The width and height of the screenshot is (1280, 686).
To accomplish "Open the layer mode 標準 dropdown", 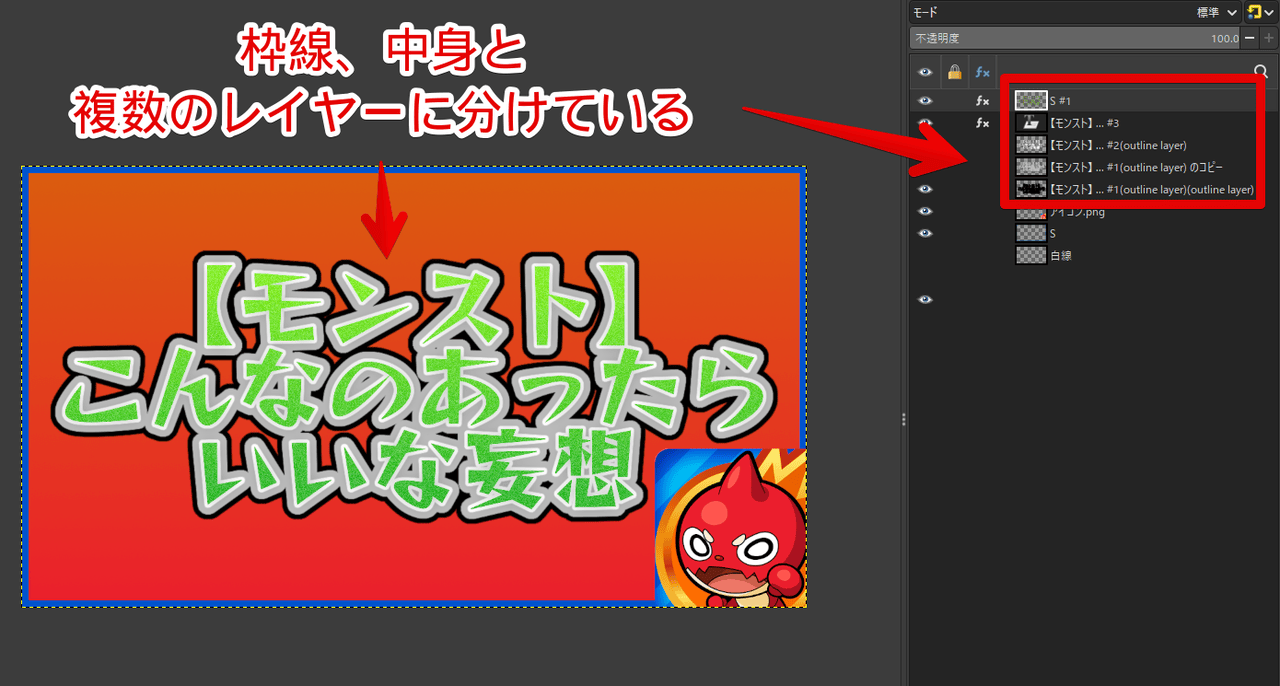I will [1216, 12].
